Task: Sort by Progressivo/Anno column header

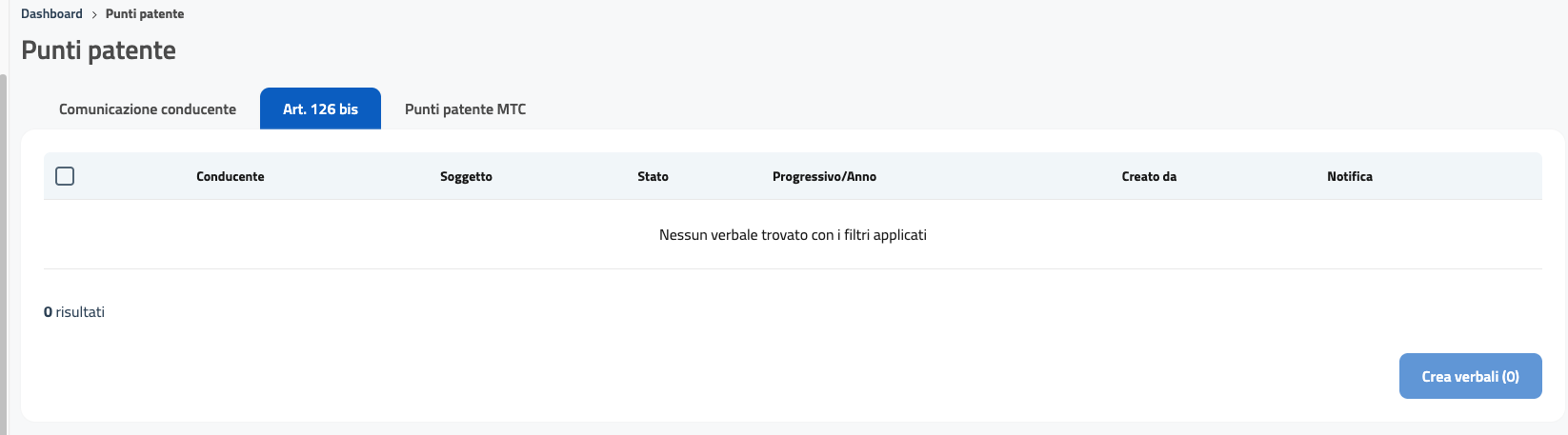Action: [x=824, y=177]
